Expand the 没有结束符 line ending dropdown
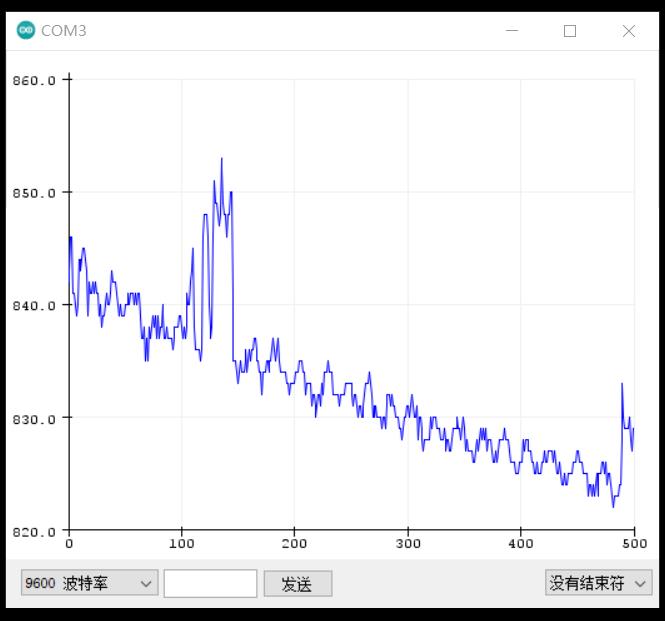The width and height of the screenshot is (665, 621). (598, 583)
